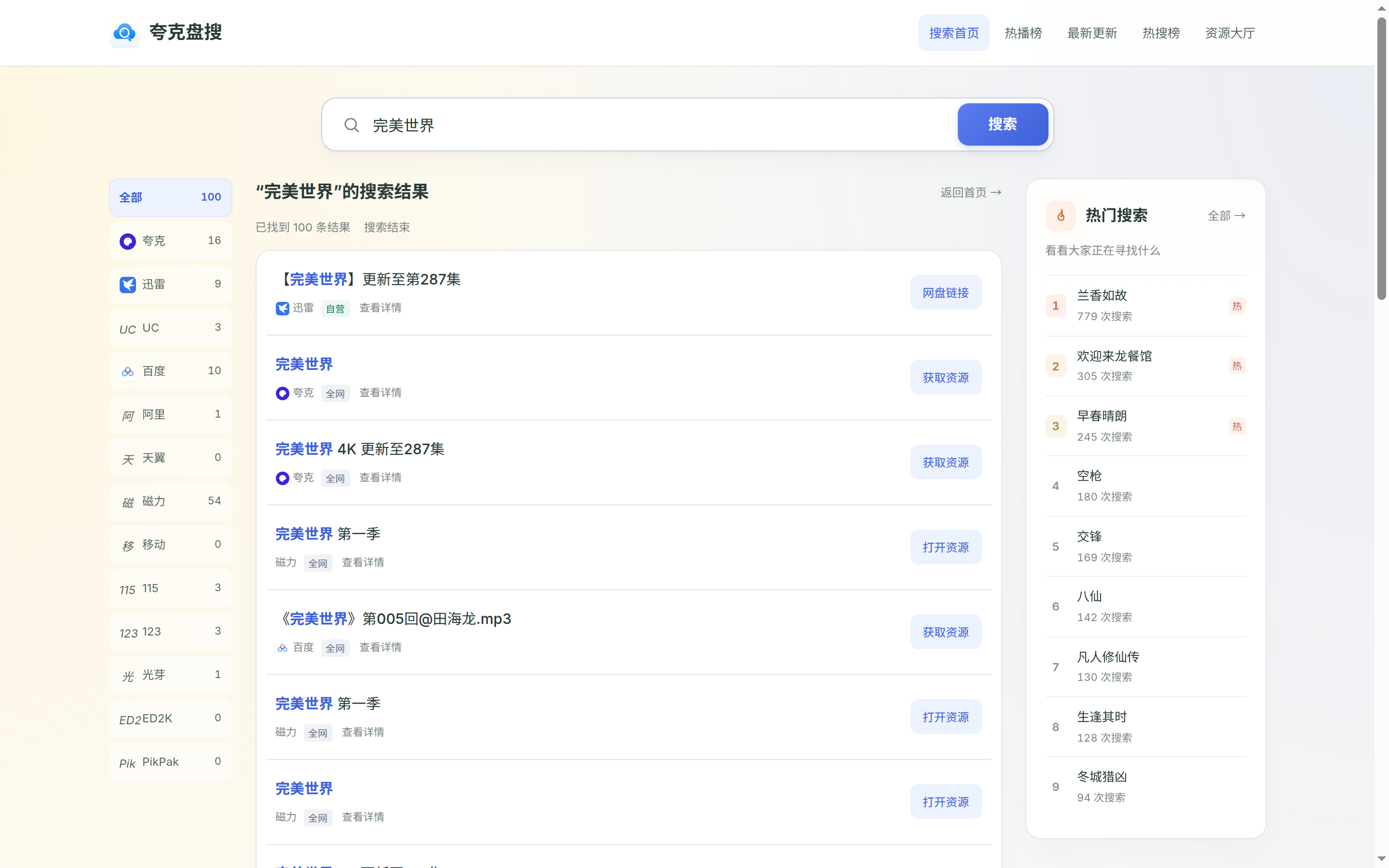Select hot search 兰香如故

click(x=1145, y=306)
